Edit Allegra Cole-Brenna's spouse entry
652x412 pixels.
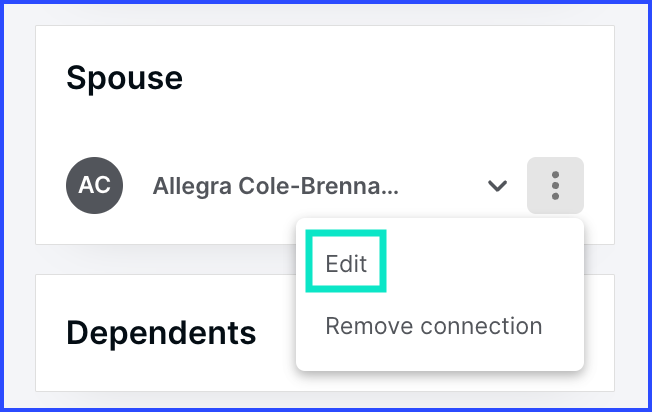coord(346,264)
